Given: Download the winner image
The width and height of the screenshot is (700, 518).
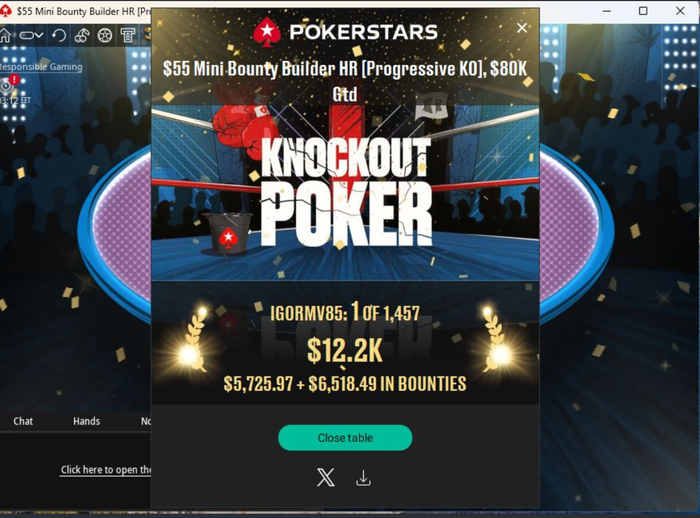Looking at the screenshot, I should click(363, 478).
